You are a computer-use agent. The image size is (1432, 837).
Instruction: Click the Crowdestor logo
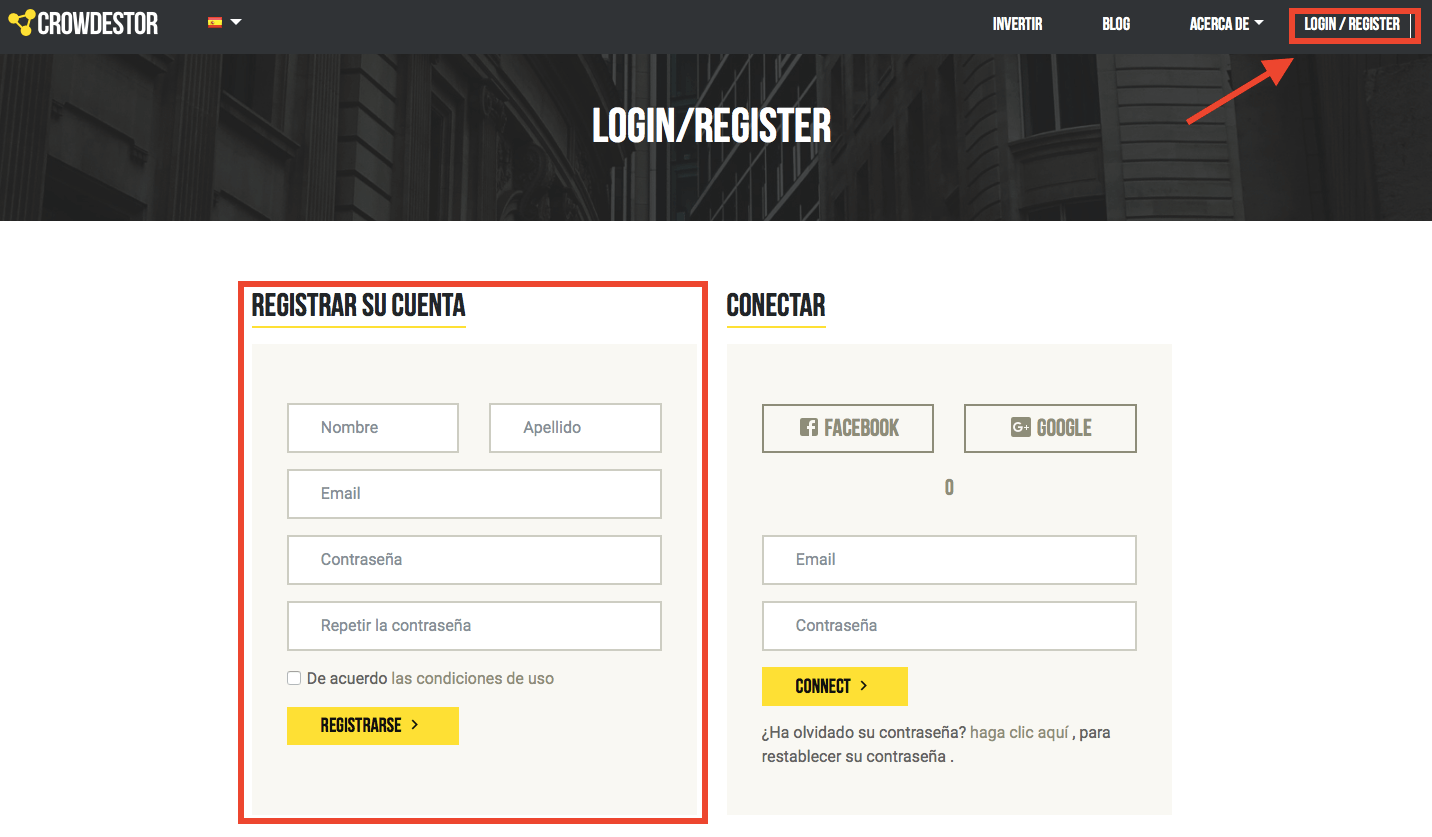coord(83,22)
